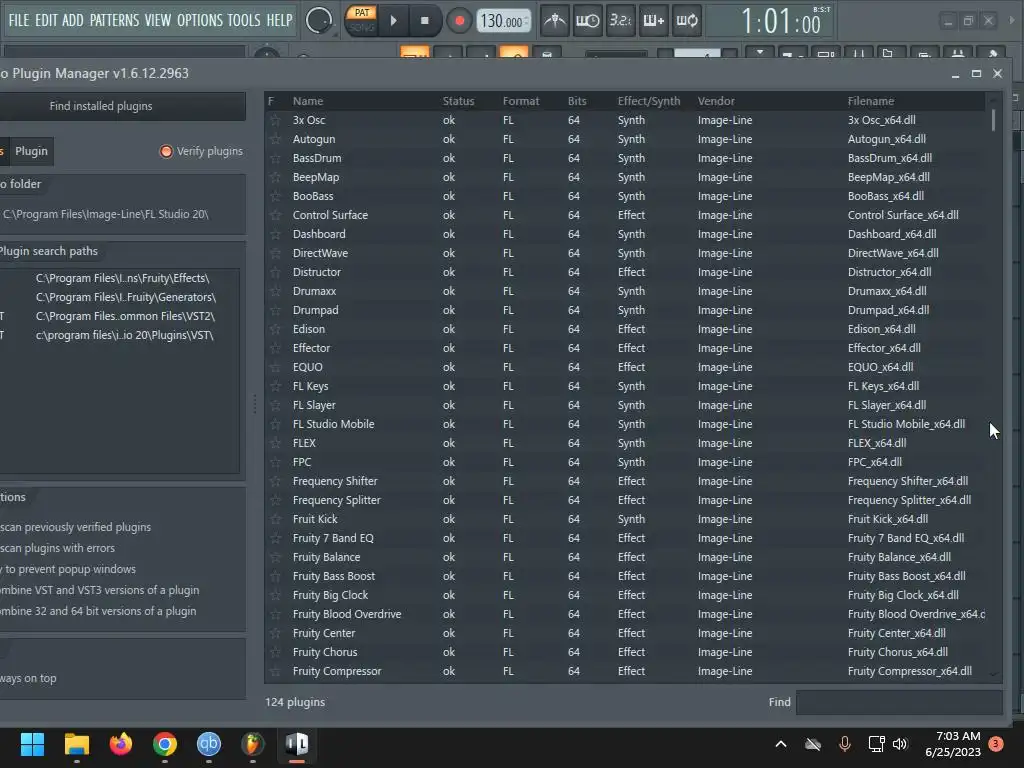The width and height of the screenshot is (1024, 768).
Task: Open qBittorrent from taskbar
Action: click(x=209, y=744)
